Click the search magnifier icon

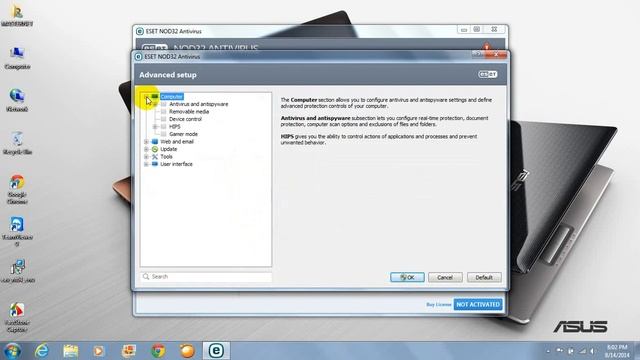pyautogui.click(x=146, y=277)
